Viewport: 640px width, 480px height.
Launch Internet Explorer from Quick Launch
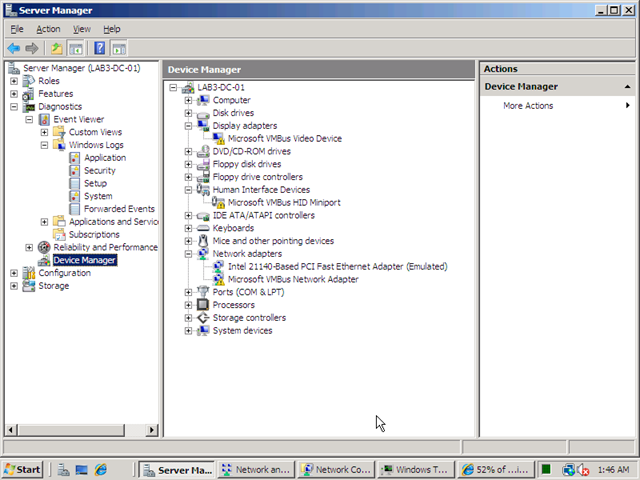coord(101,470)
